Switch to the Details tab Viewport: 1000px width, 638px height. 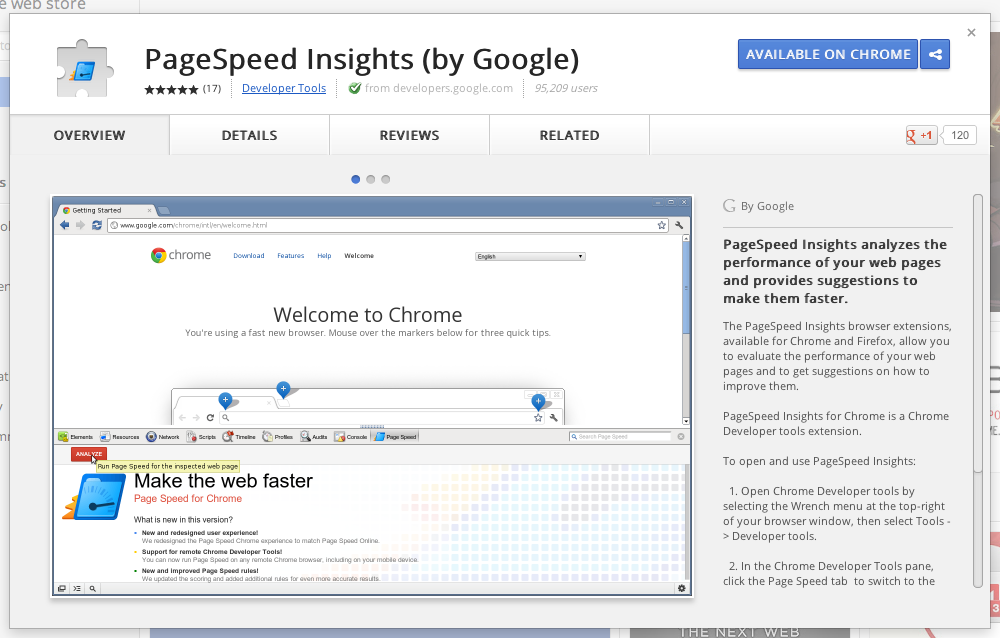click(249, 136)
